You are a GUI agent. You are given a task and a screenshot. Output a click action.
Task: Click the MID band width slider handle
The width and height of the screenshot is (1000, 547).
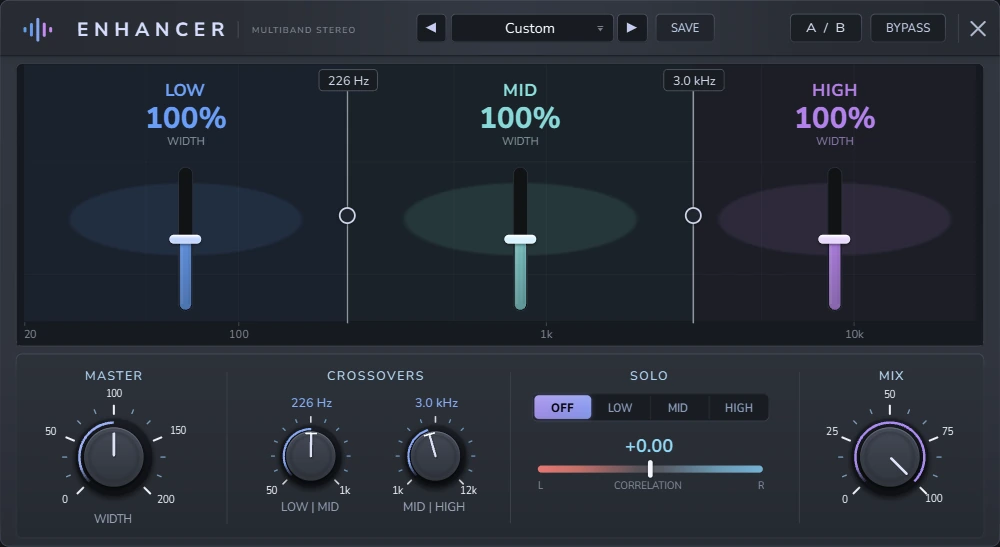pos(520,239)
